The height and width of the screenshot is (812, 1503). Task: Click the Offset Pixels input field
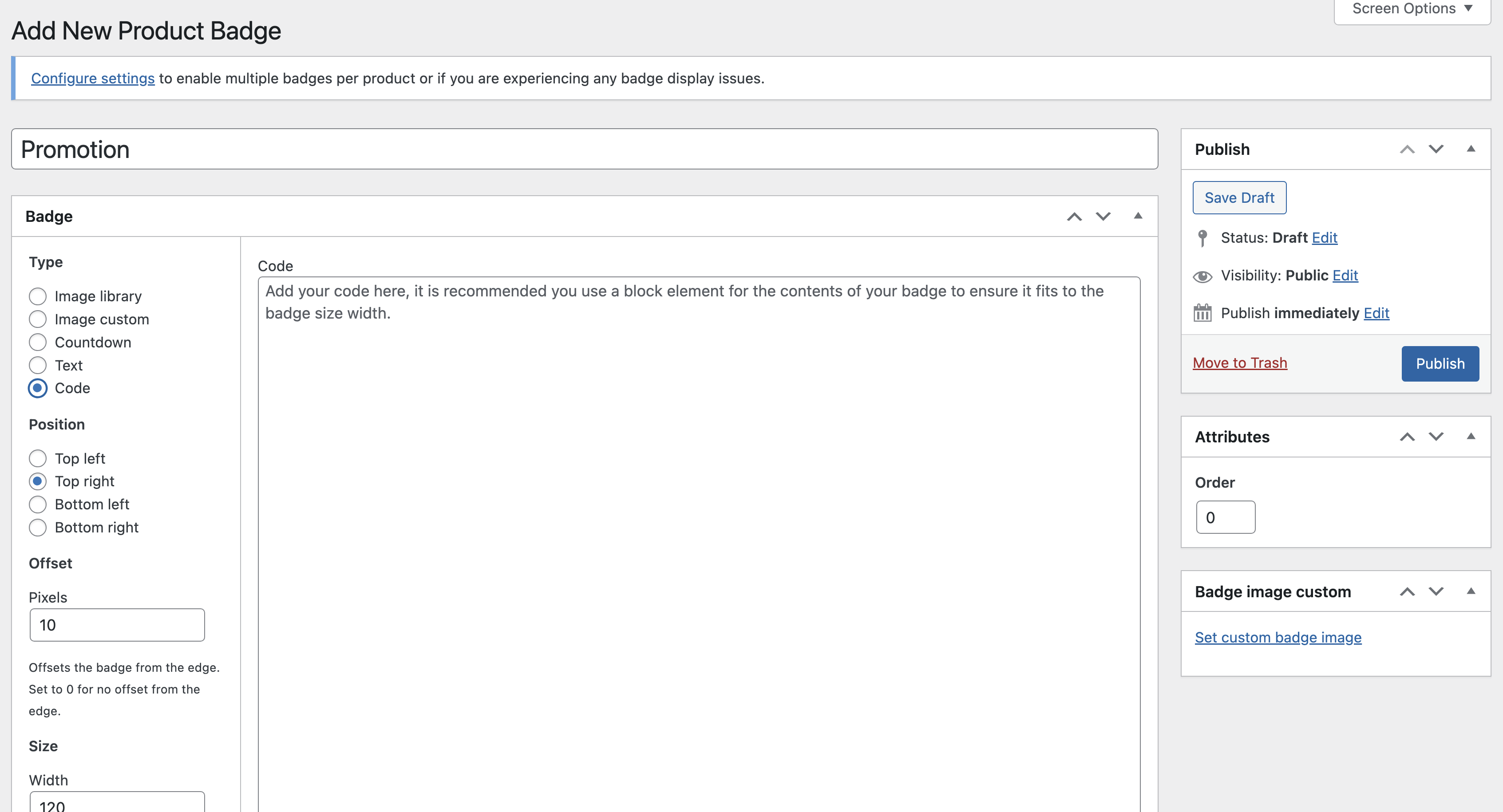click(x=117, y=625)
